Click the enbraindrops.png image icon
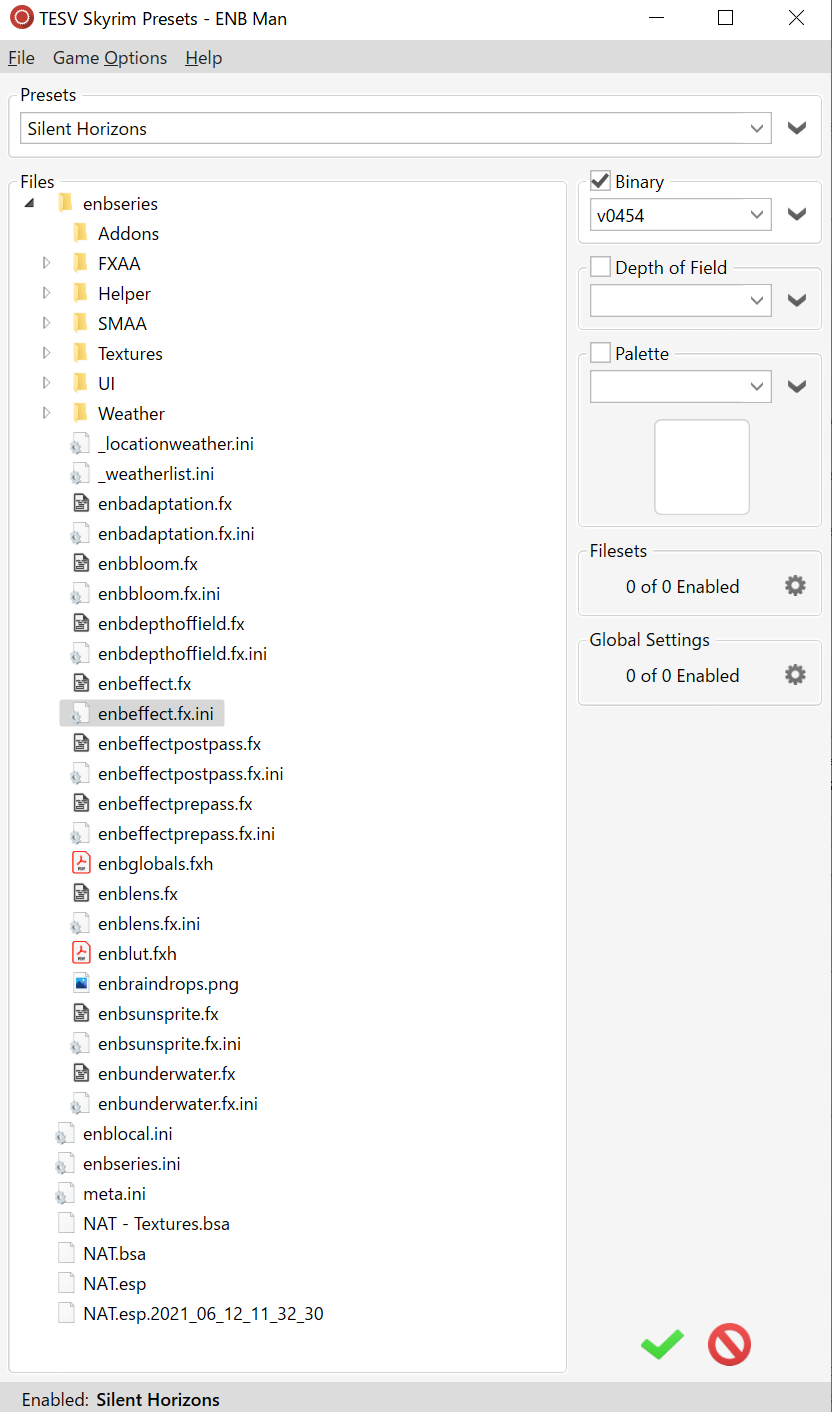 coord(81,983)
